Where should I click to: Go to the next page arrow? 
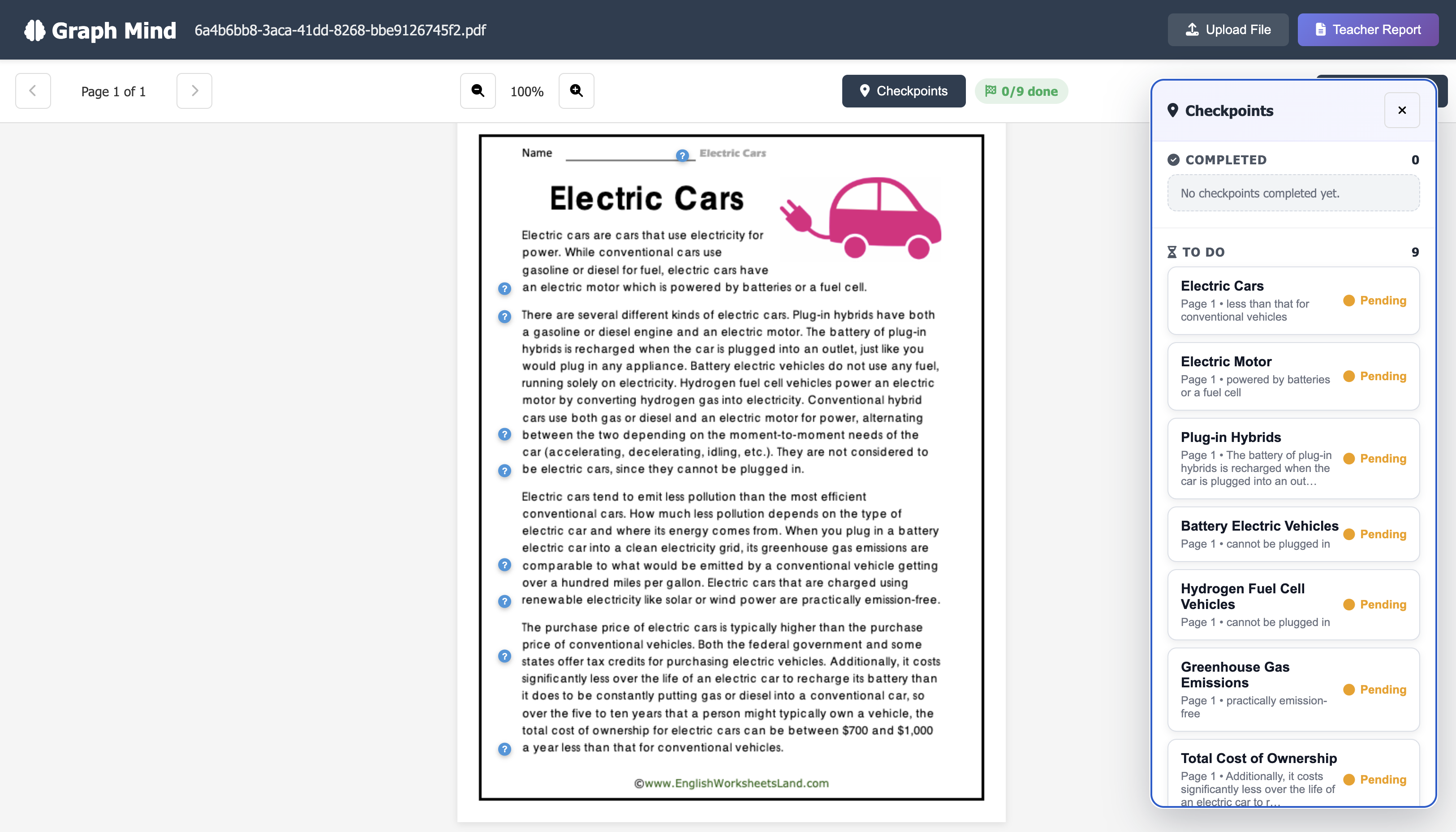click(194, 91)
